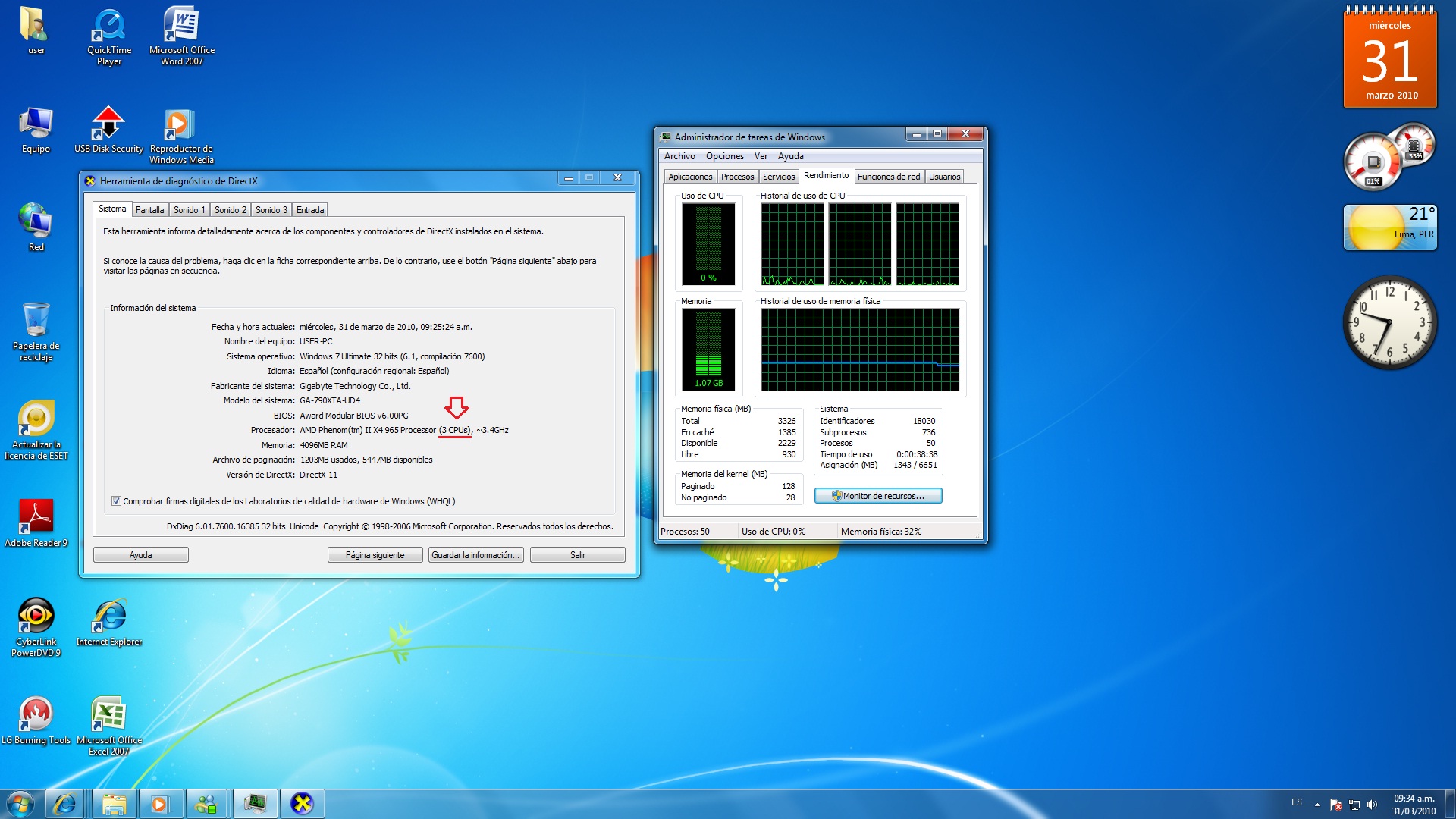The height and width of the screenshot is (819, 1456).
Task: Open the QuickTime Player desktop icon
Action: pyautogui.click(x=109, y=27)
